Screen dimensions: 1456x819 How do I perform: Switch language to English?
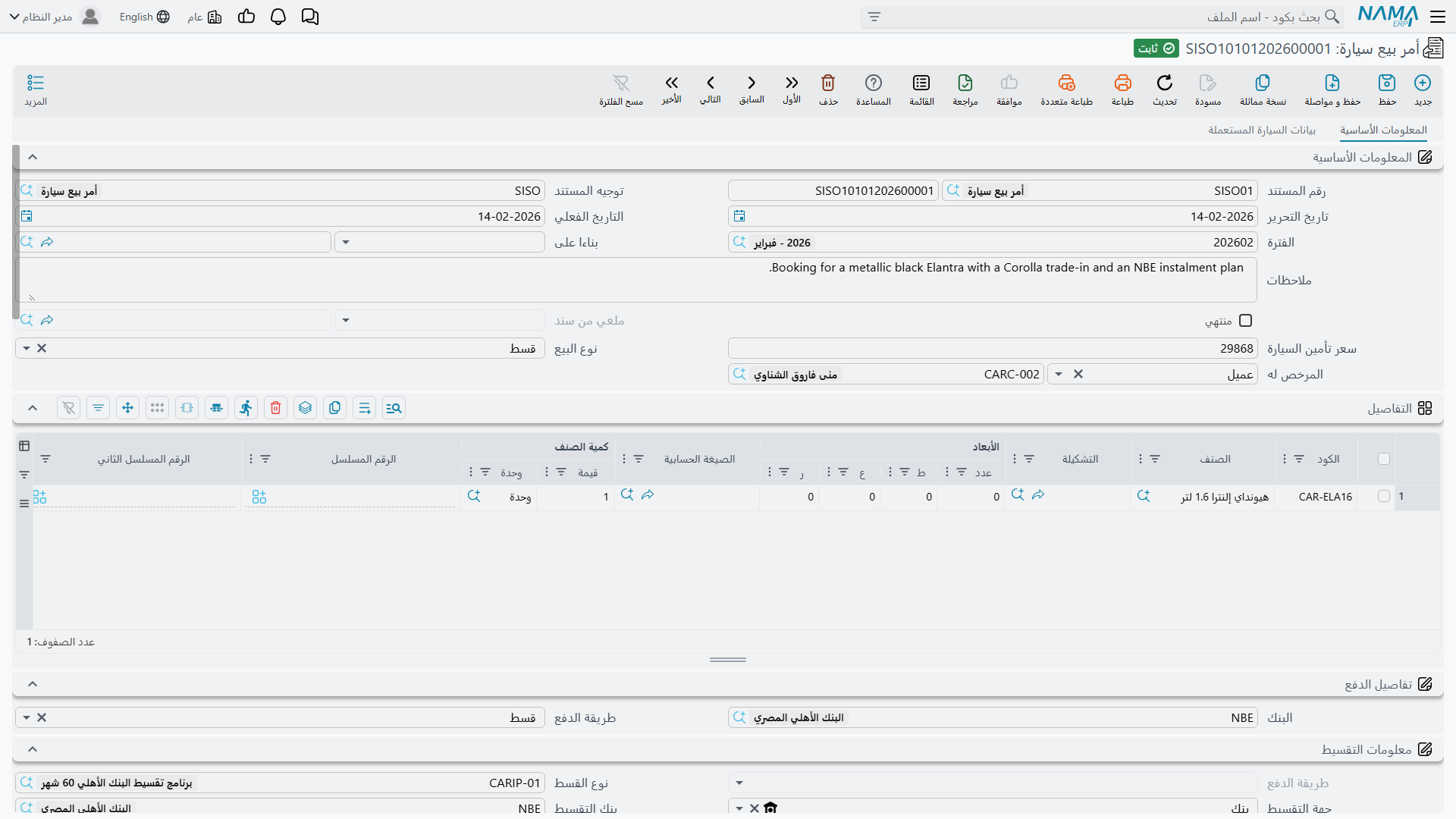[x=144, y=17]
